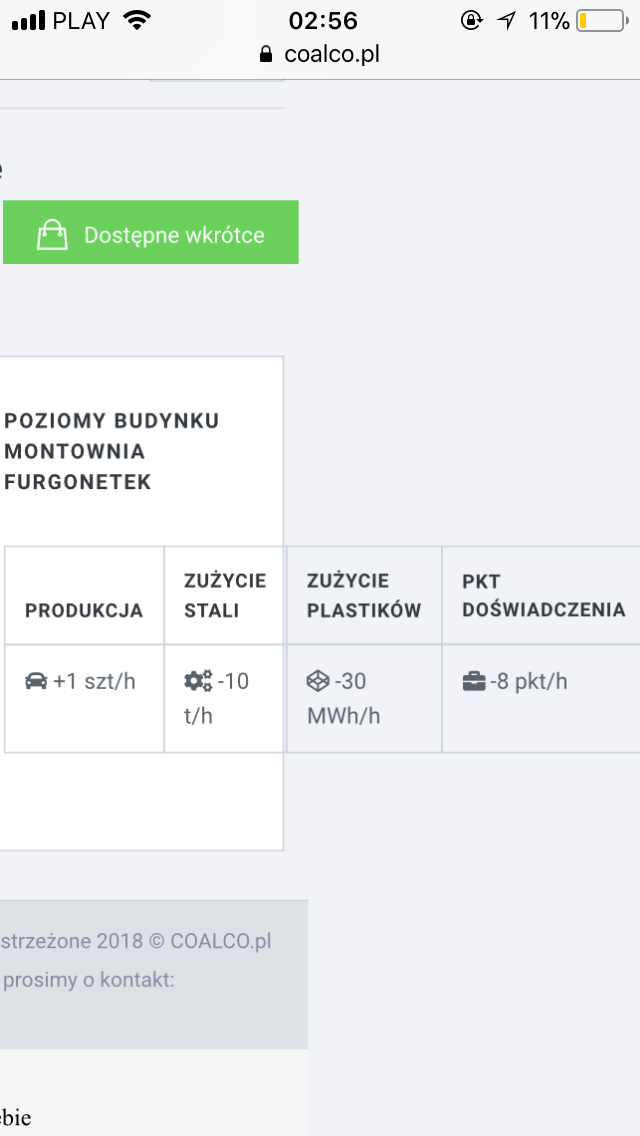The image size is (640, 1136).
Task: Click the prosimy o kontakt footer text
Action: click(x=89, y=980)
